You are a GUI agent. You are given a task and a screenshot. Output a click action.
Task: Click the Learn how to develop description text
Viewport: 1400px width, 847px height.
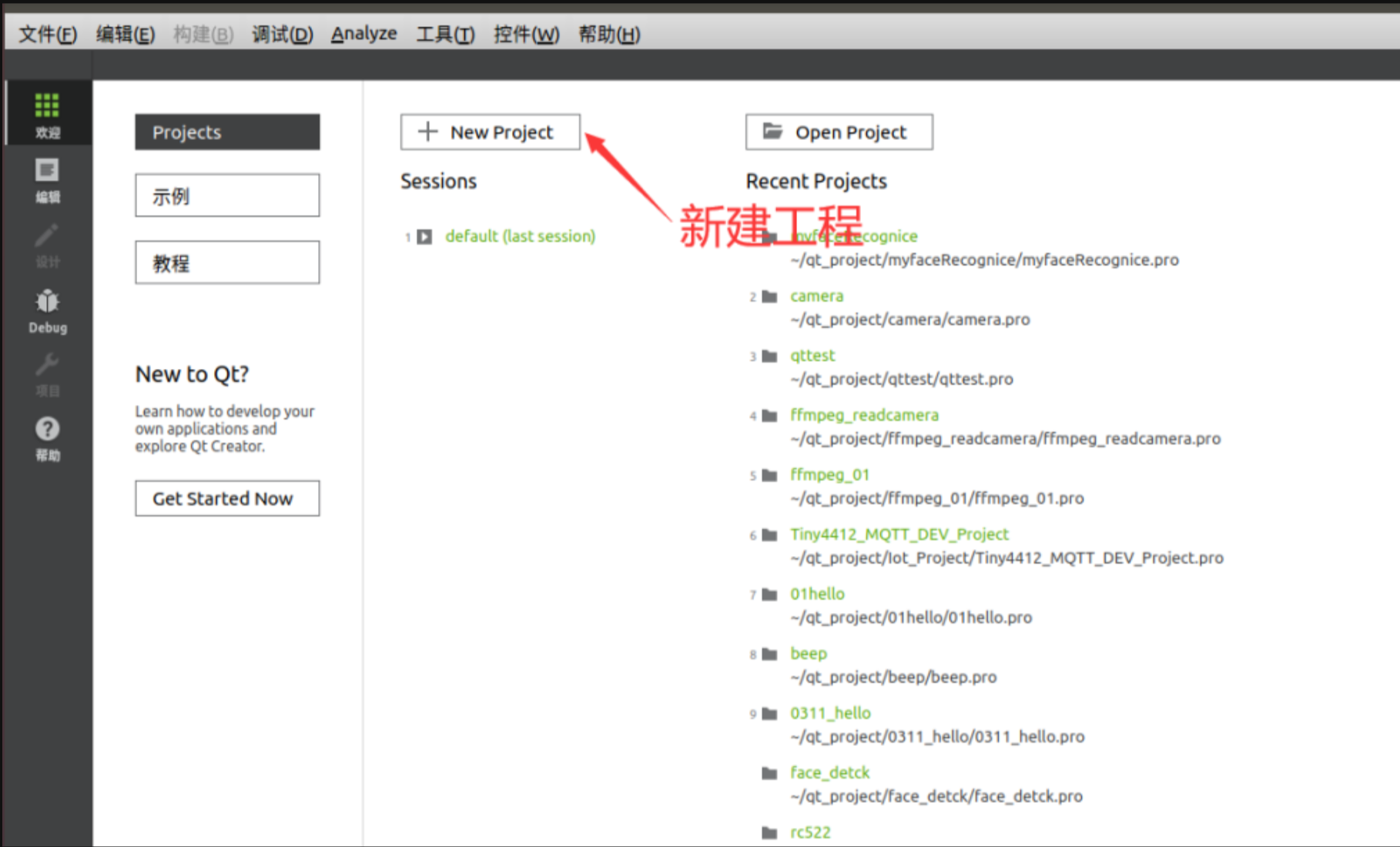225,429
